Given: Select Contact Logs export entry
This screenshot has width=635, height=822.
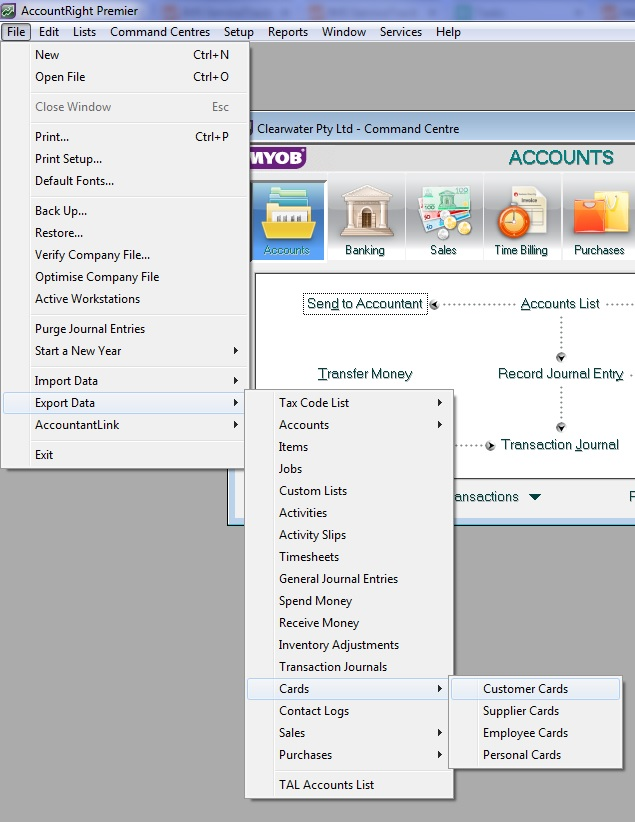Looking at the screenshot, I should pos(349,711).
